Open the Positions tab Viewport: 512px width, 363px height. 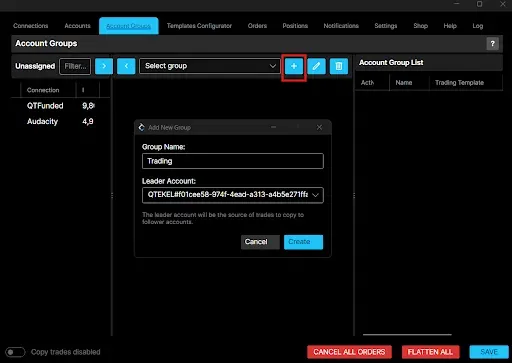coord(295,26)
